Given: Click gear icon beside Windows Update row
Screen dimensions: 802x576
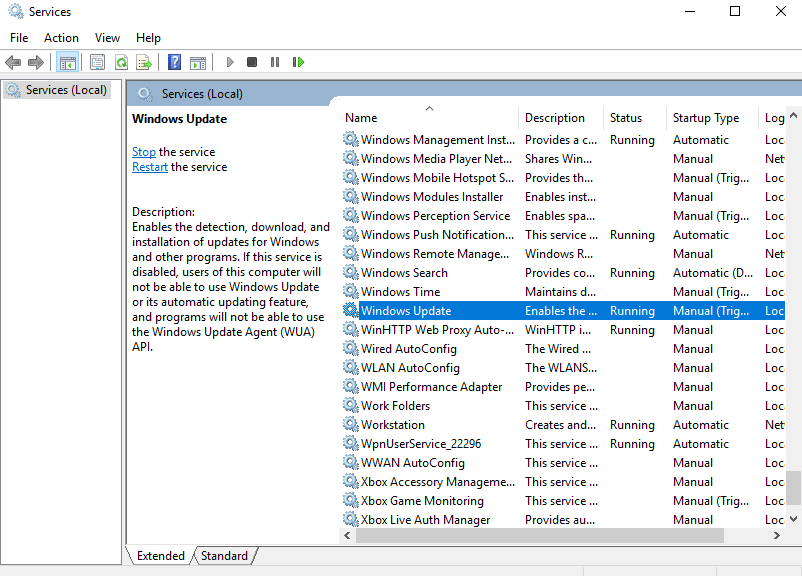Looking at the screenshot, I should point(350,310).
